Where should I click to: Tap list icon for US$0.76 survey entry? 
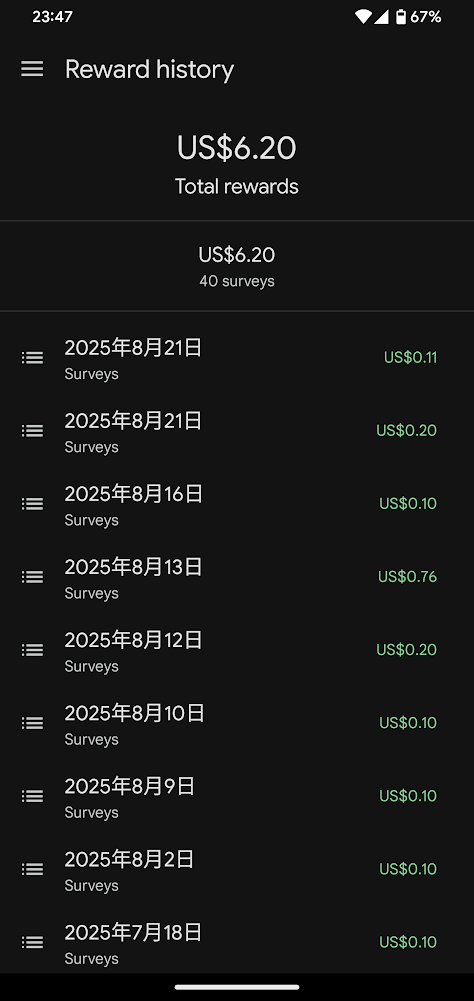point(33,577)
